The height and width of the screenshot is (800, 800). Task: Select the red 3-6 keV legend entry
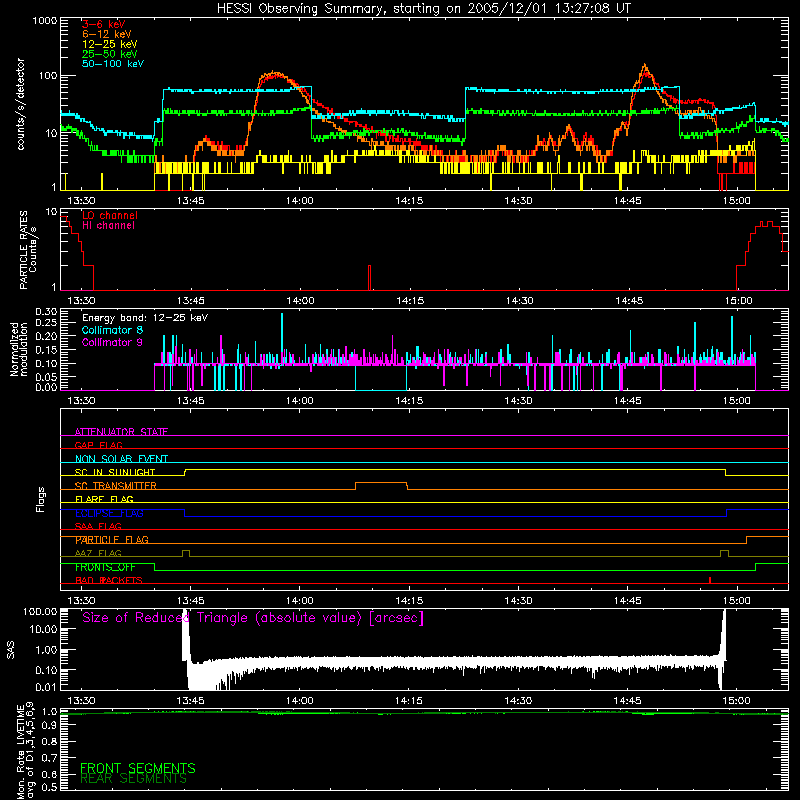tap(104, 24)
